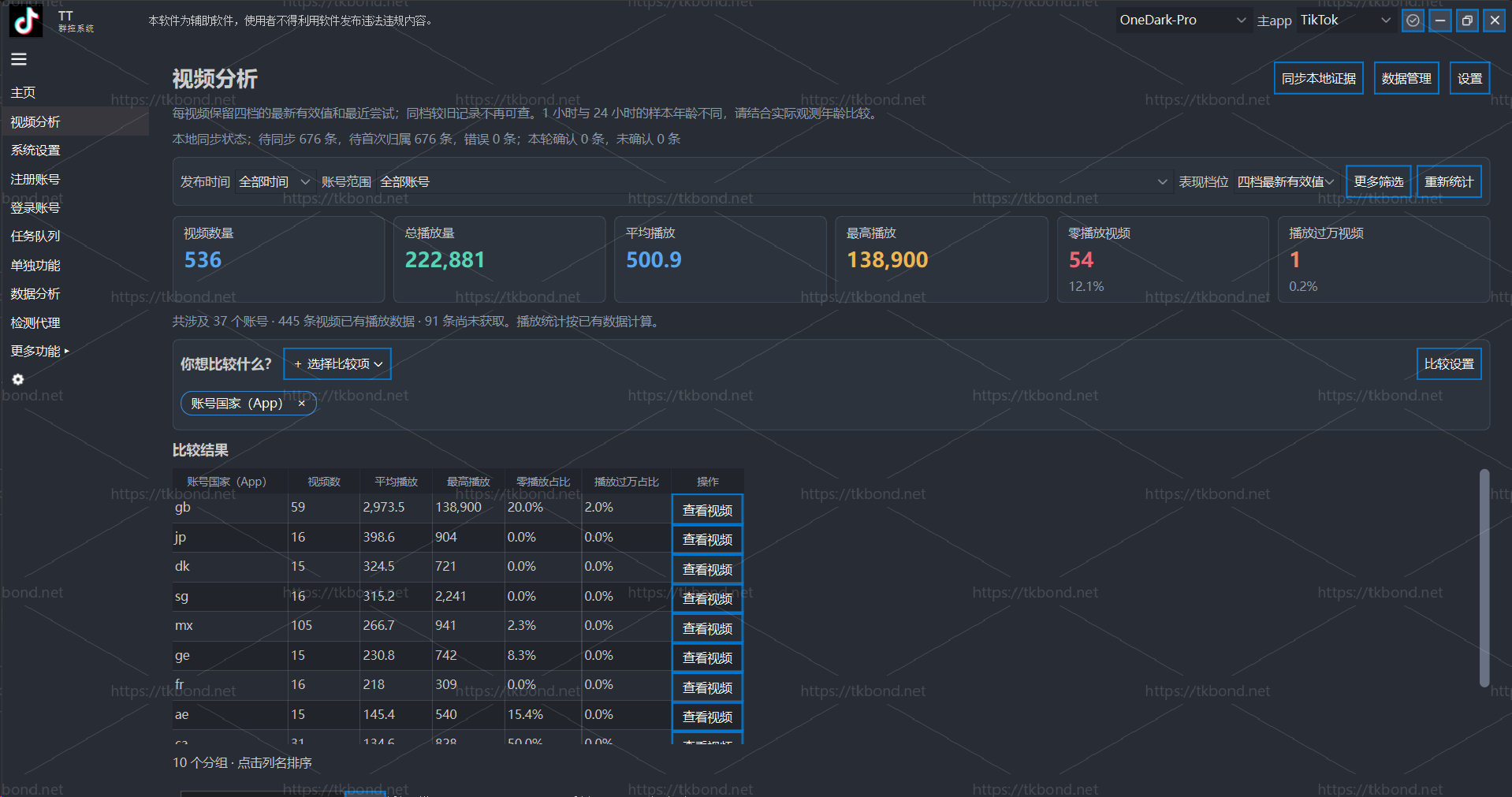Sort by the 播放过万占比 column header
This screenshot has height=797, width=1512.
point(627,482)
